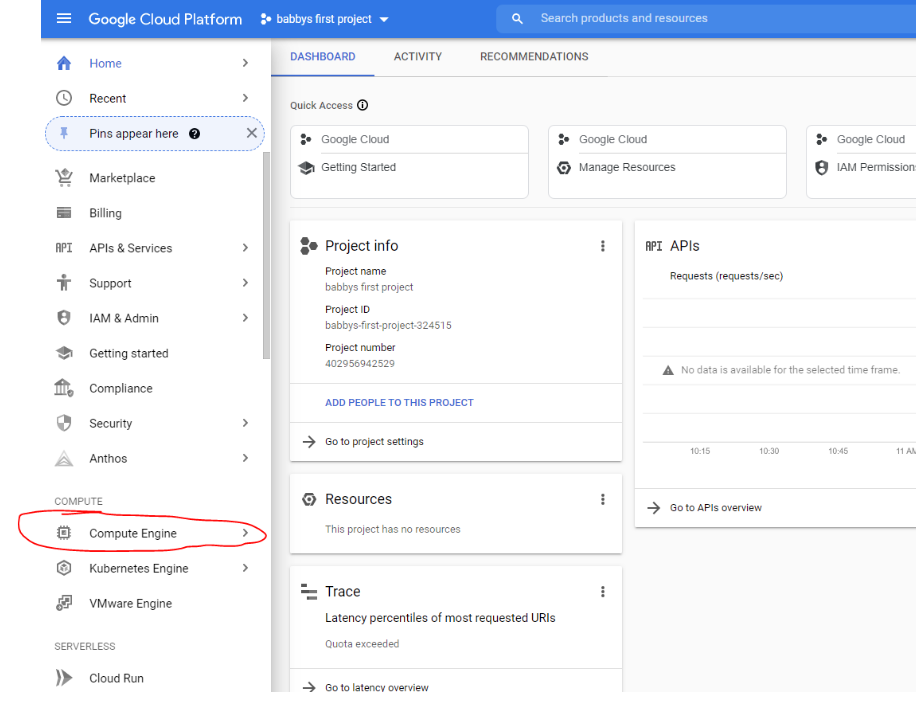The width and height of the screenshot is (916, 721).
Task: Open Resources card options menu
Action: point(603,500)
